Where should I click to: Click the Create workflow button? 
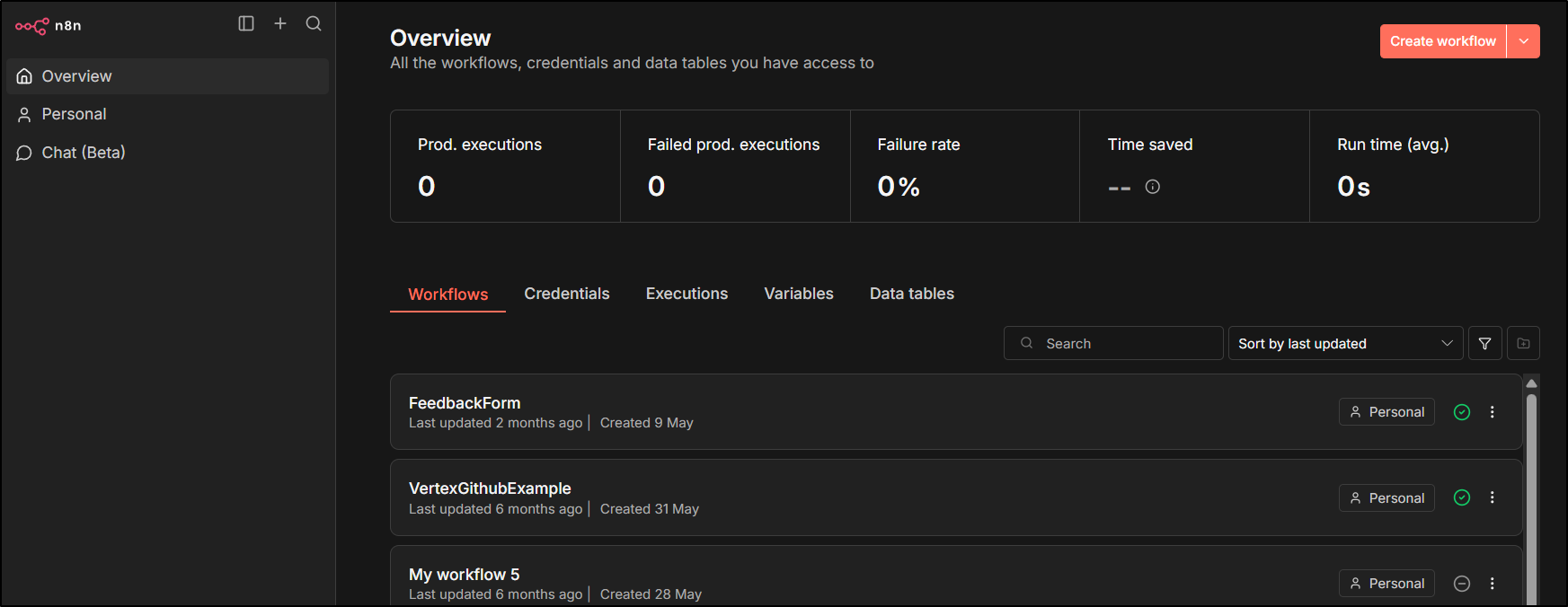pos(1442,41)
